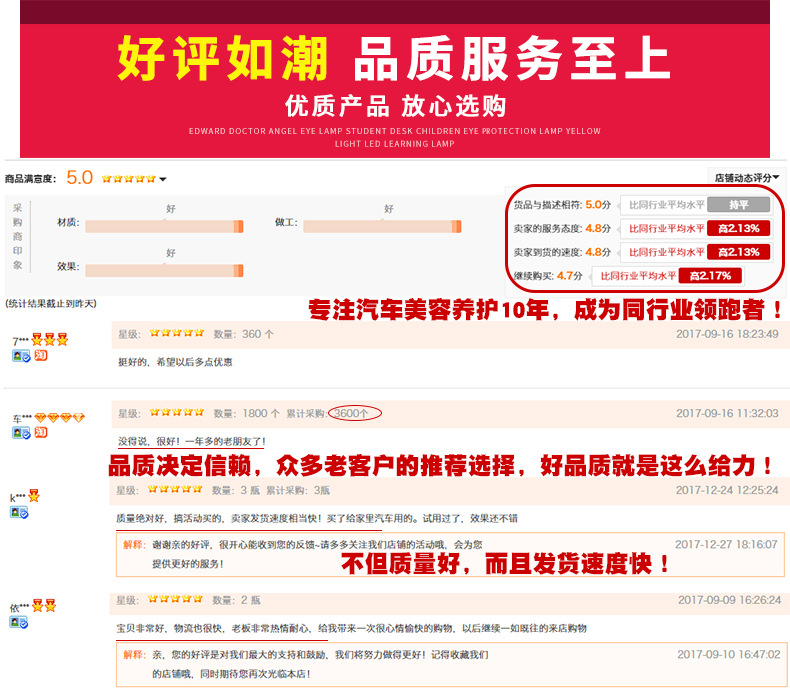The width and height of the screenshot is (790, 696).
Task: Click the gray 持平 comparison badge
Action: pyautogui.click(x=739, y=205)
